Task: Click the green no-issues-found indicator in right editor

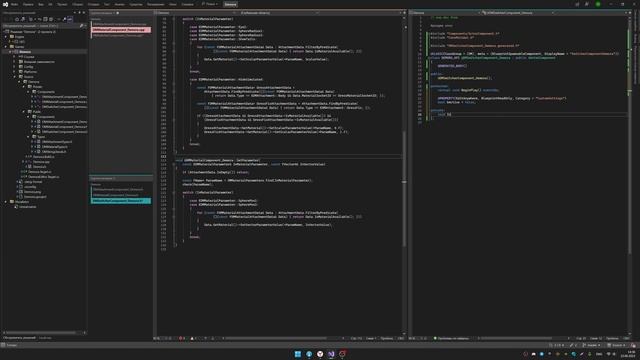Action: point(435,338)
